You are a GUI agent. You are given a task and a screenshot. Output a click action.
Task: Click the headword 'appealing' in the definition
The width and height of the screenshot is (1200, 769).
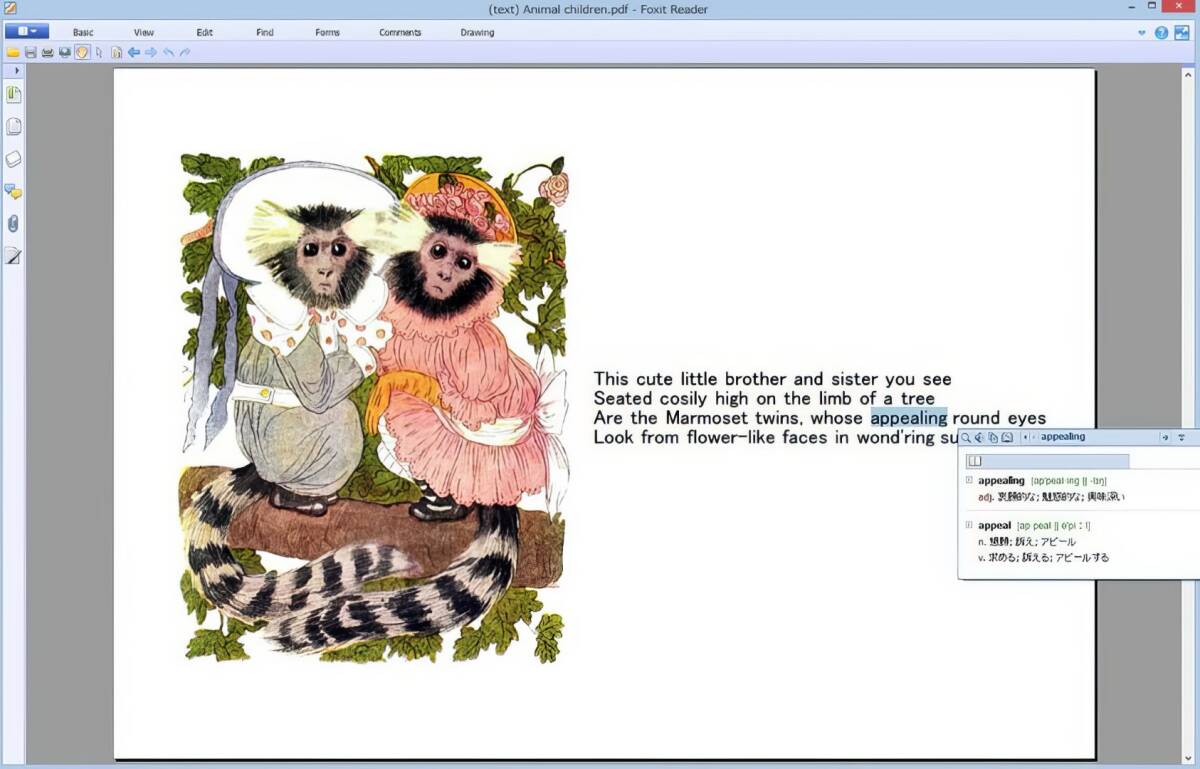pos(1001,481)
